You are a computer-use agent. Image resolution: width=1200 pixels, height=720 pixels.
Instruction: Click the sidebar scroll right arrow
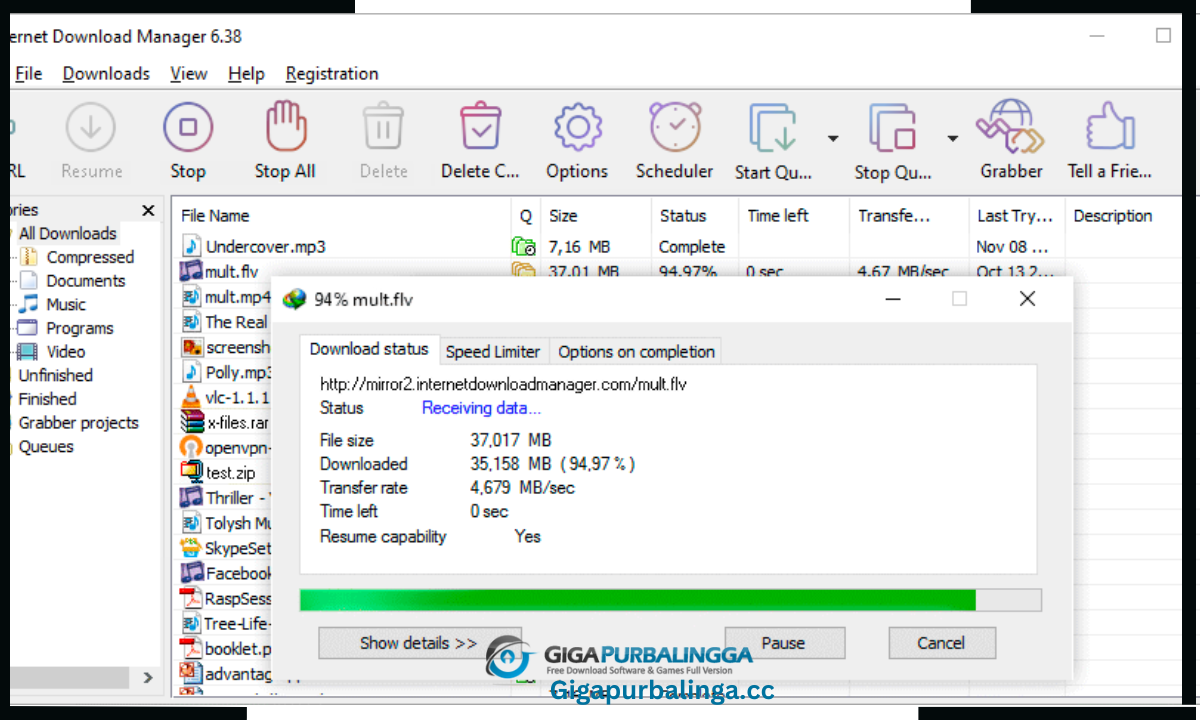click(x=147, y=677)
